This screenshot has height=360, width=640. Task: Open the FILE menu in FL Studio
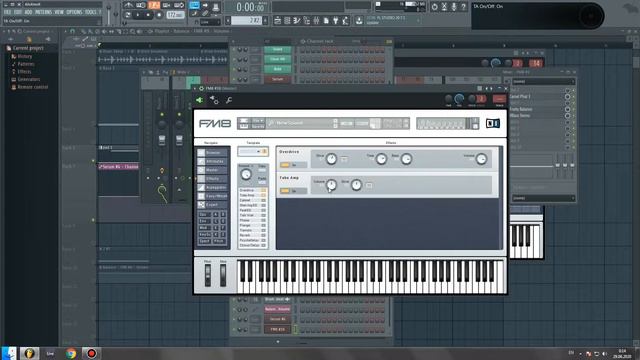pos(7,12)
